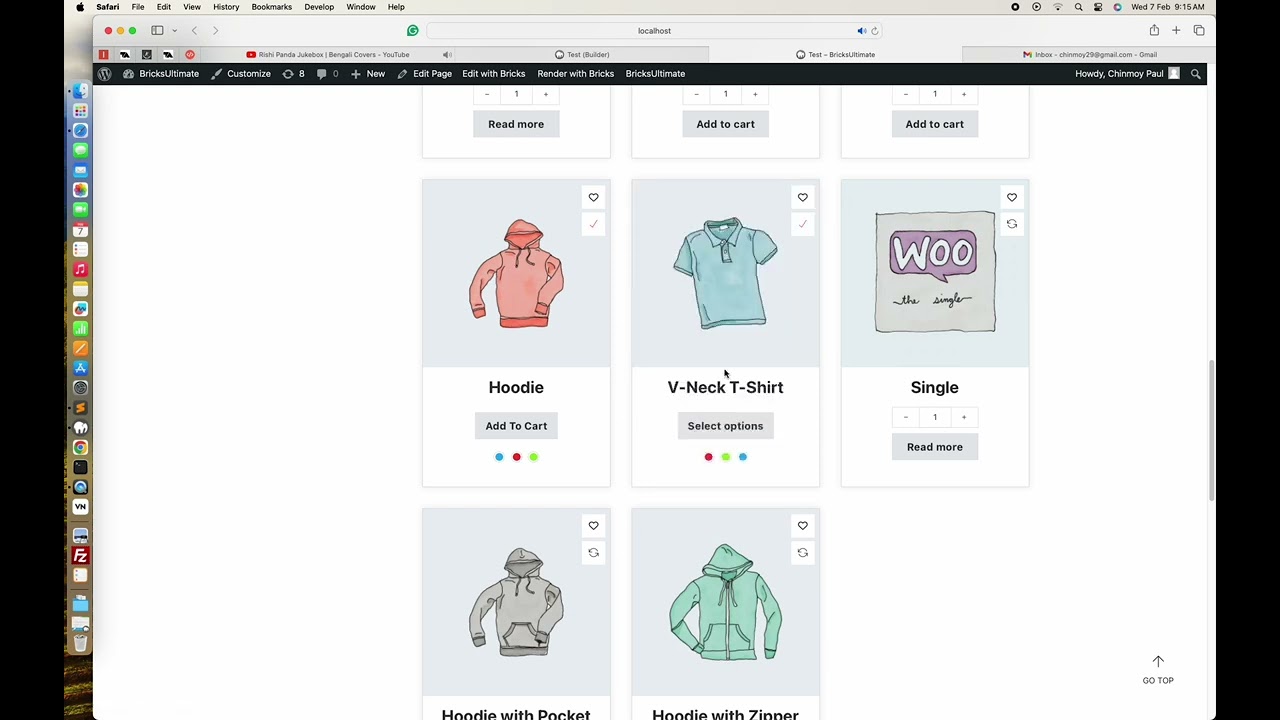Go to top of page

[1158, 670]
